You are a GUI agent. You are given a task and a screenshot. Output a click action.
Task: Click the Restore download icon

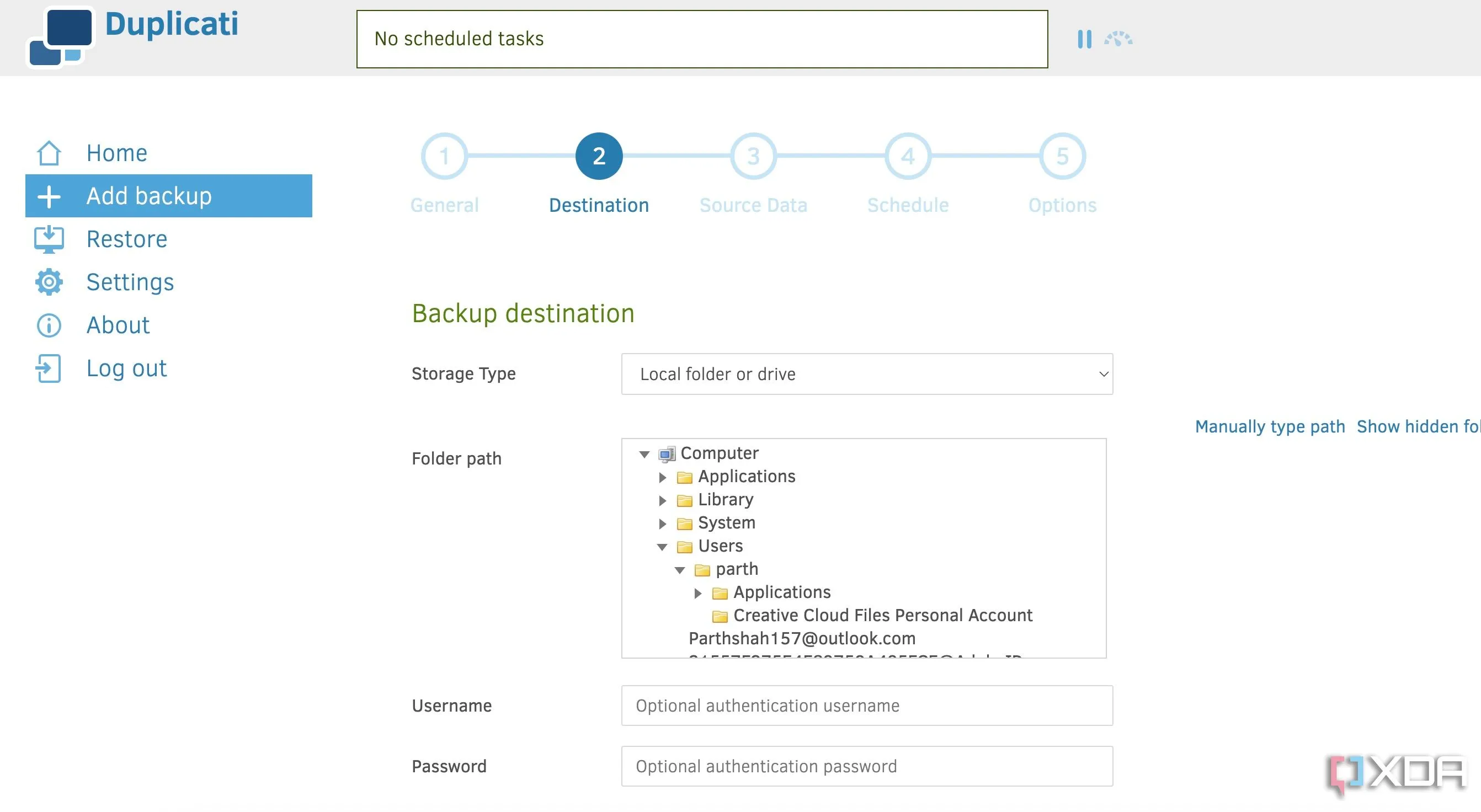[49, 239]
